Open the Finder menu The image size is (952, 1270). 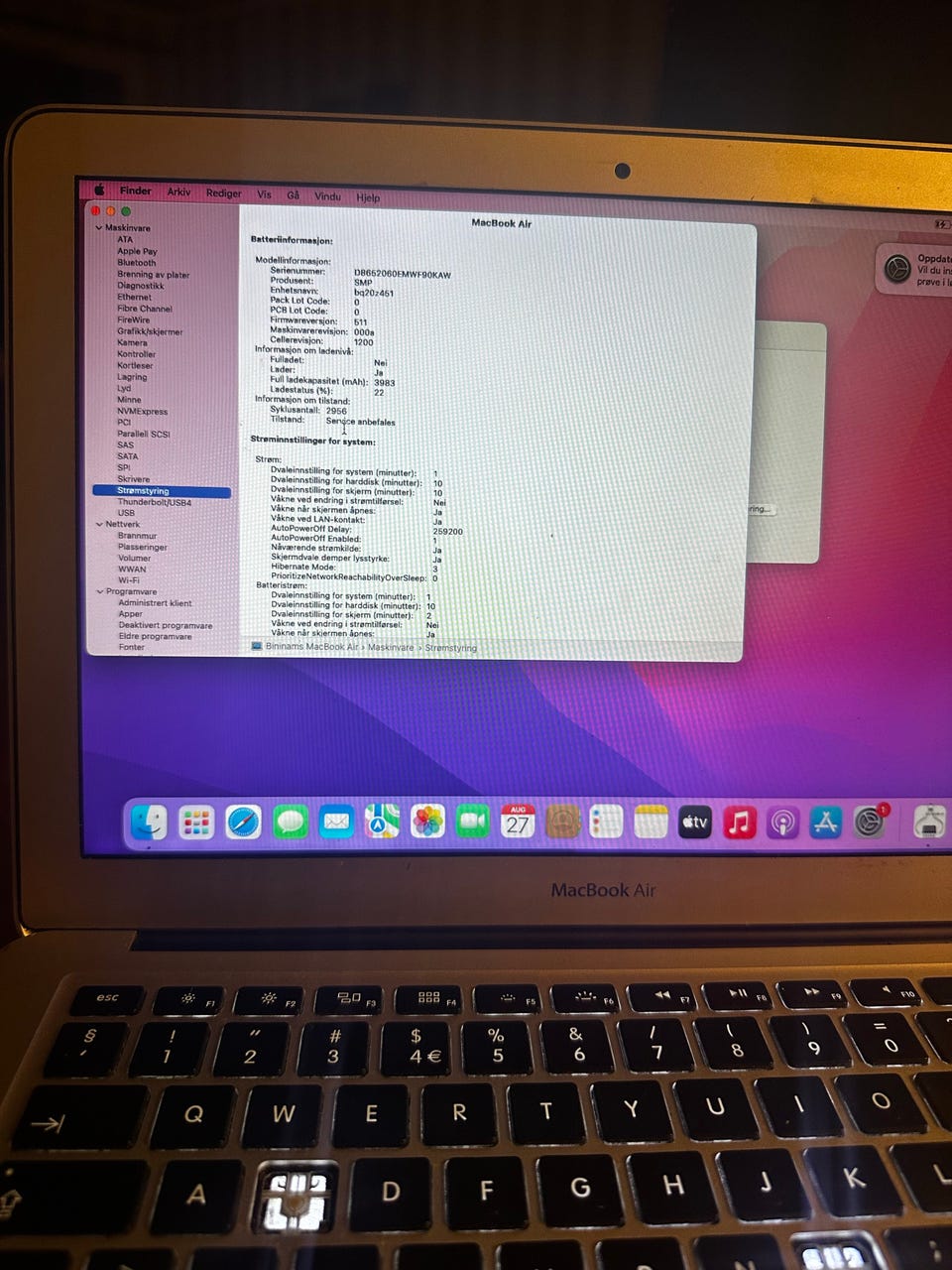[136, 190]
